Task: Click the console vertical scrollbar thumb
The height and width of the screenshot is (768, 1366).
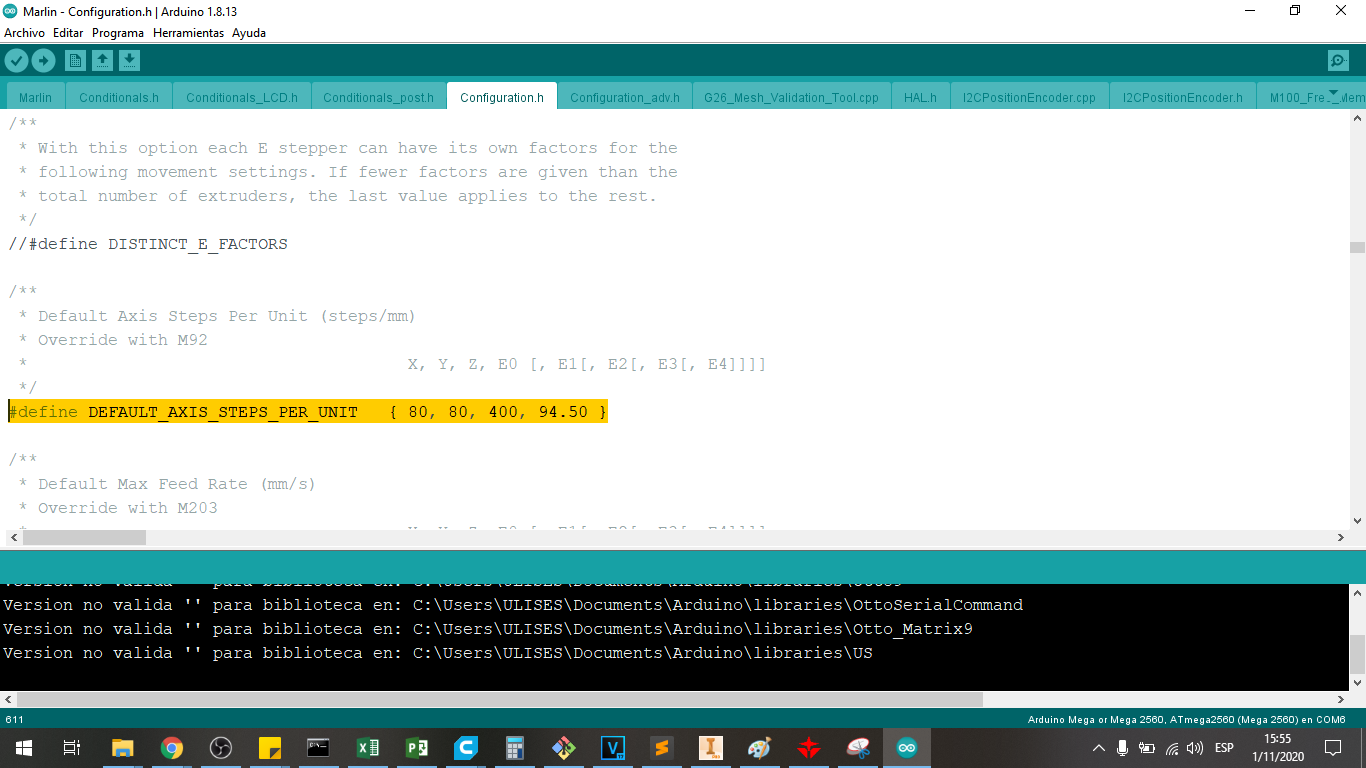Action: point(1357,654)
